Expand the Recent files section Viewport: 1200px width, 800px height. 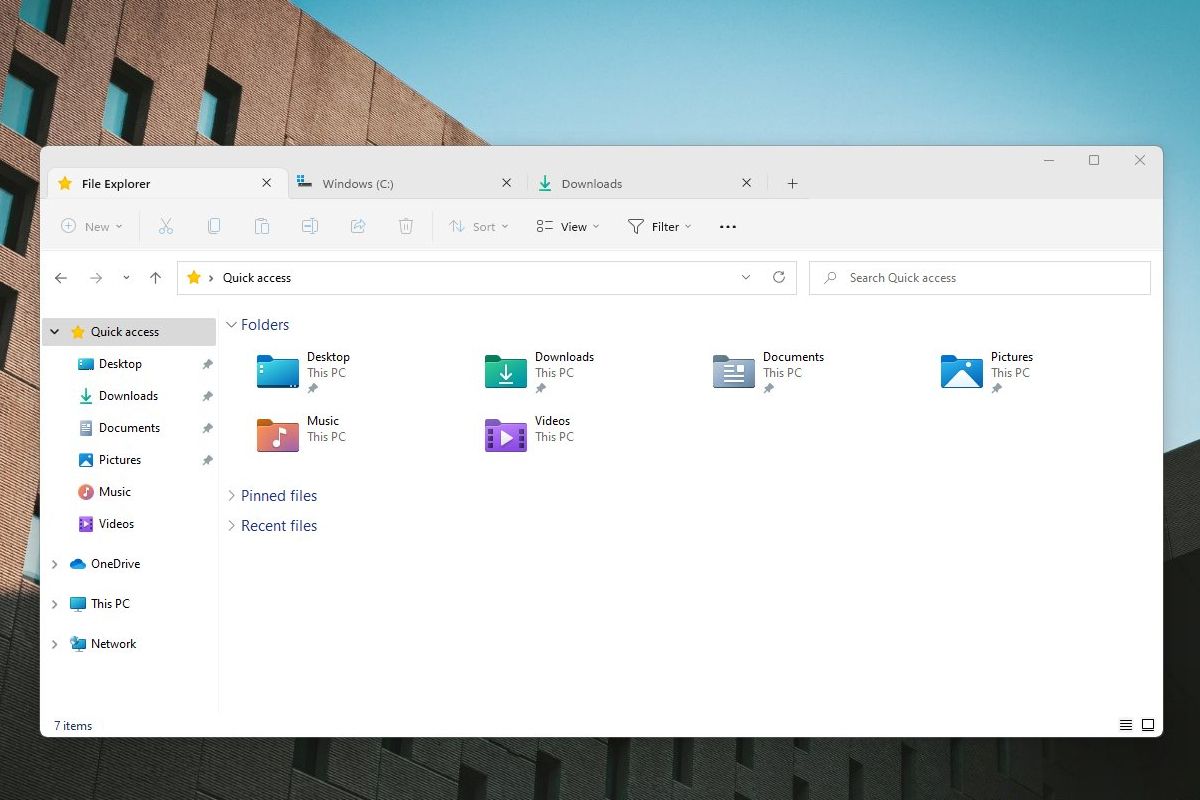tap(232, 526)
